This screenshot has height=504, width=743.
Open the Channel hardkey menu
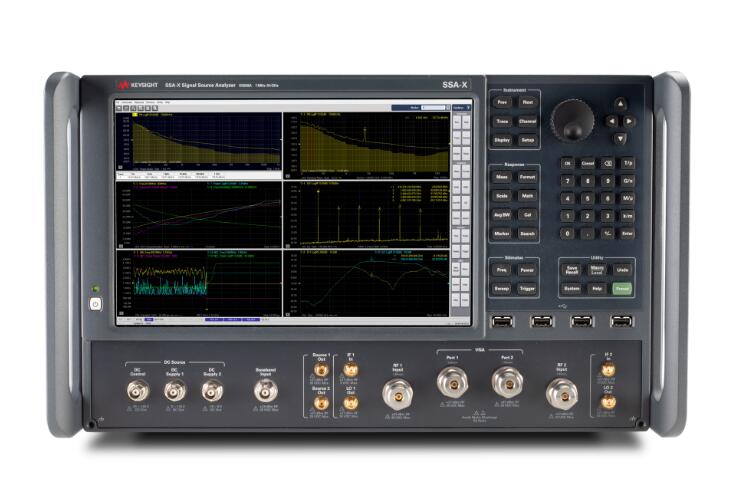(x=527, y=122)
